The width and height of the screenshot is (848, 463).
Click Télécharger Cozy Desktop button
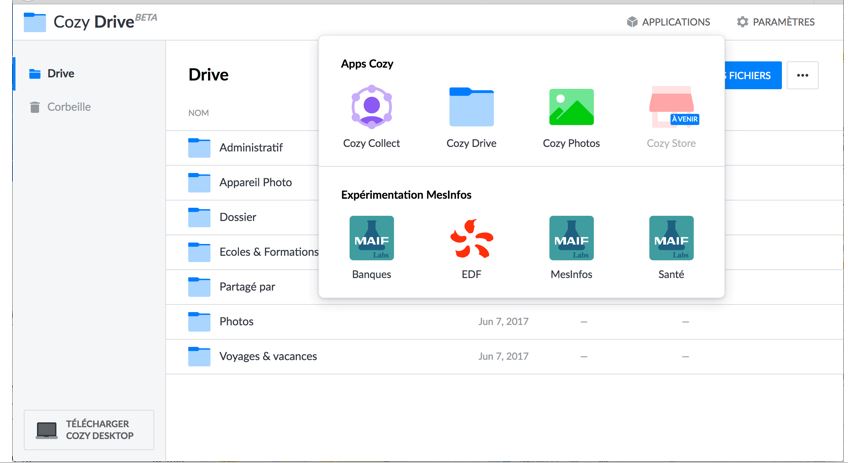89,430
